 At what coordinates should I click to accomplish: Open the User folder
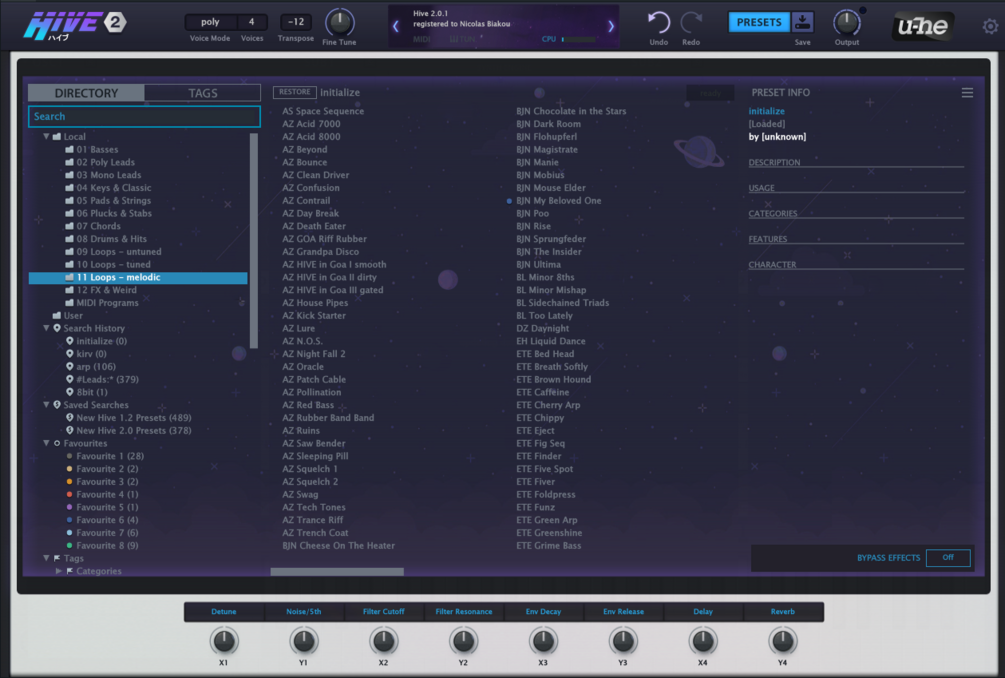(x=67, y=315)
